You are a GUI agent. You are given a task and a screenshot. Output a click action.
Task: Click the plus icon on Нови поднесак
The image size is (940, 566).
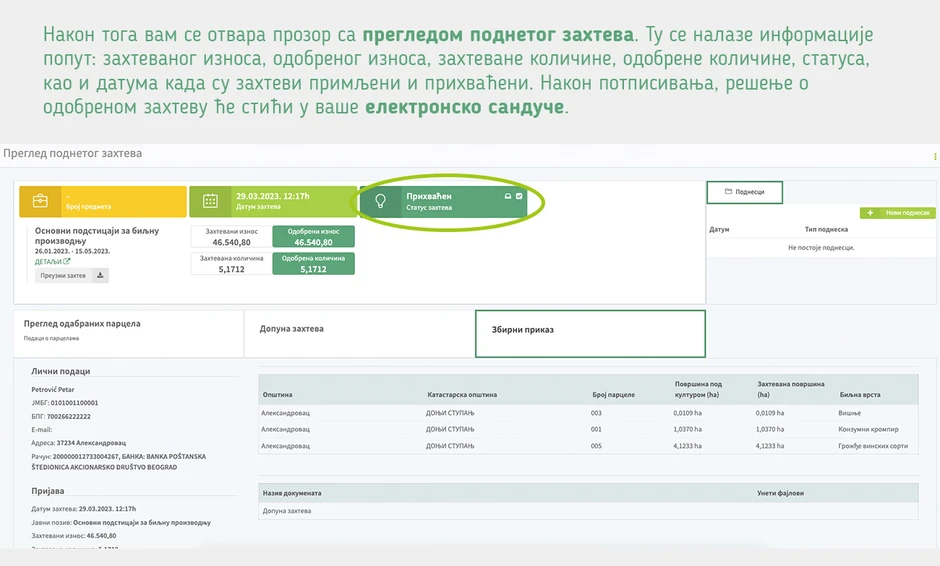(x=870, y=213)
